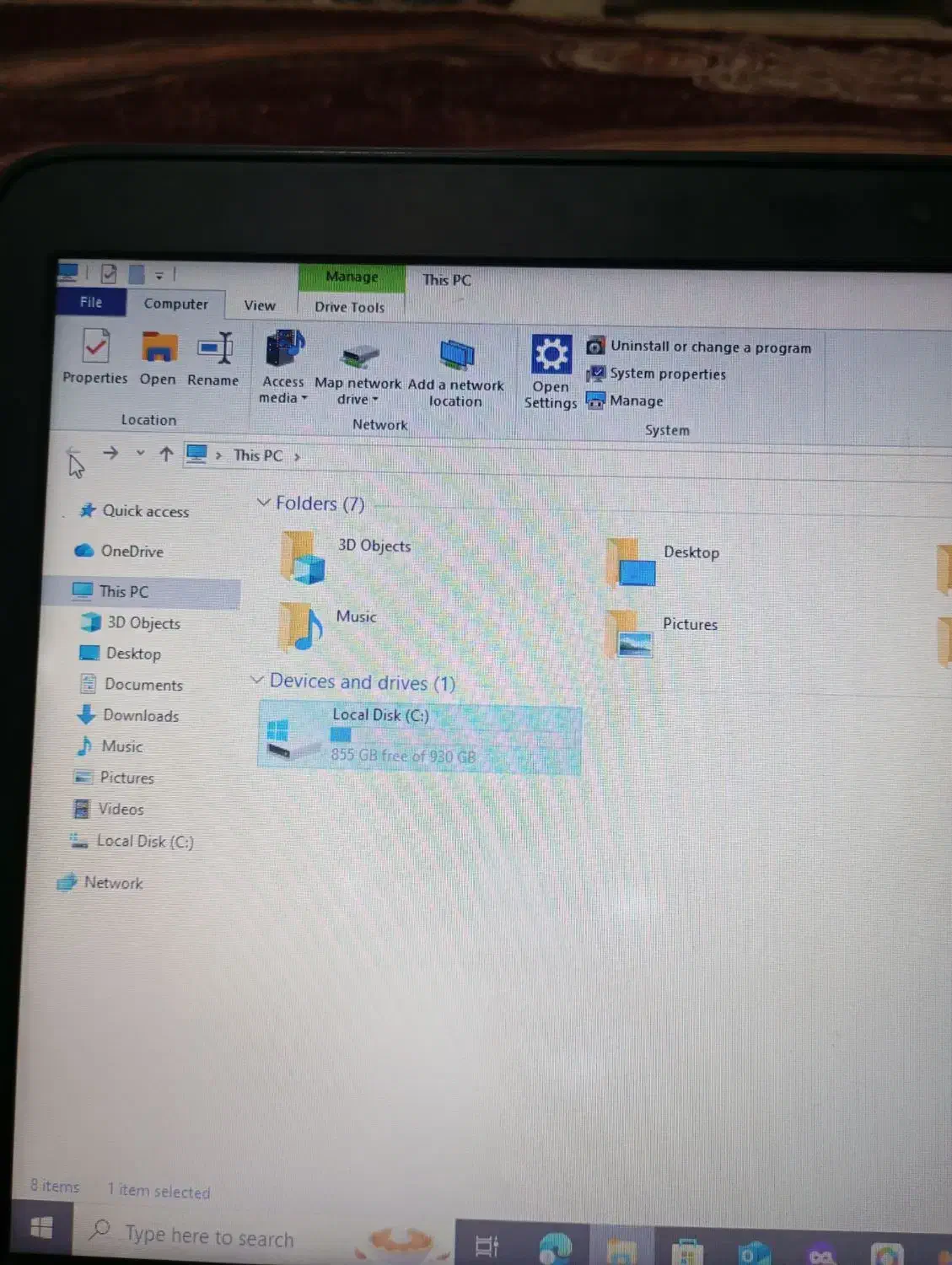This screenshot has width=952, height=1265.
Task: Open the Recent locations dropdown arrow
Action: (x=140, y=453)
